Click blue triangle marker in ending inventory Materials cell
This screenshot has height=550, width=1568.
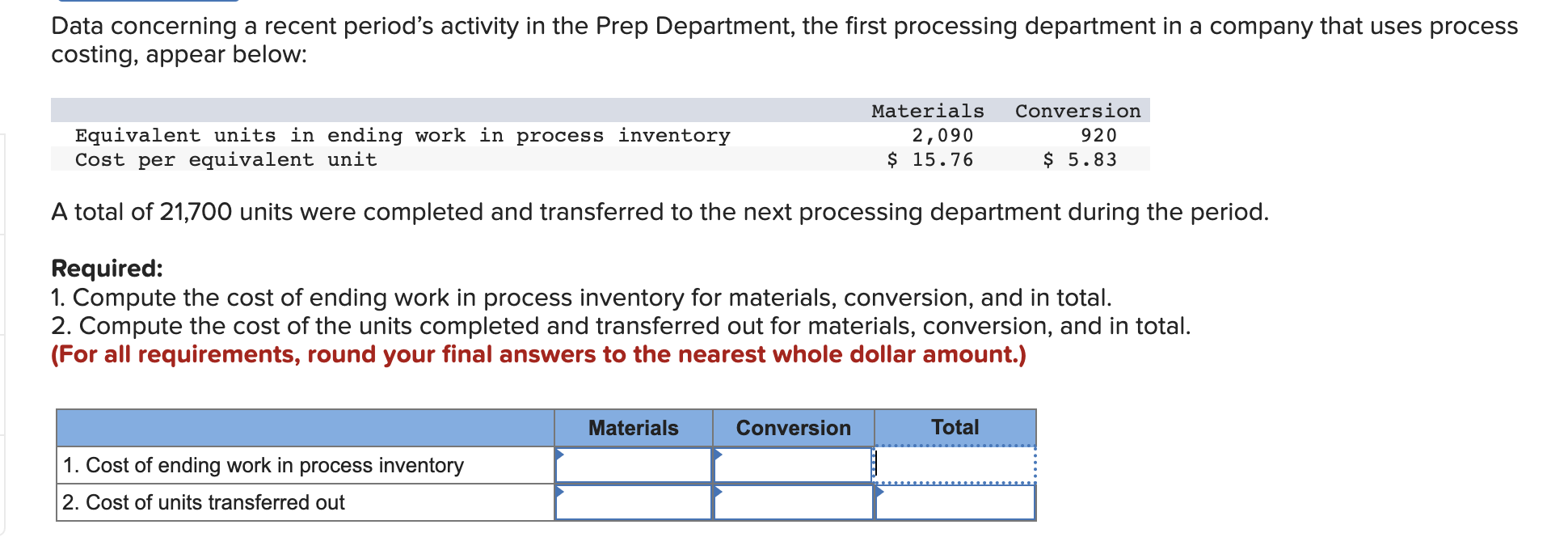click(x=559, y=454)
